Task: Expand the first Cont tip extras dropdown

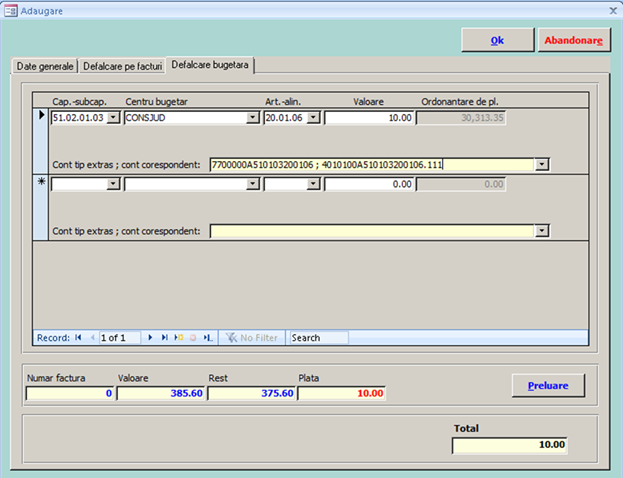Action: coord(542,165)
